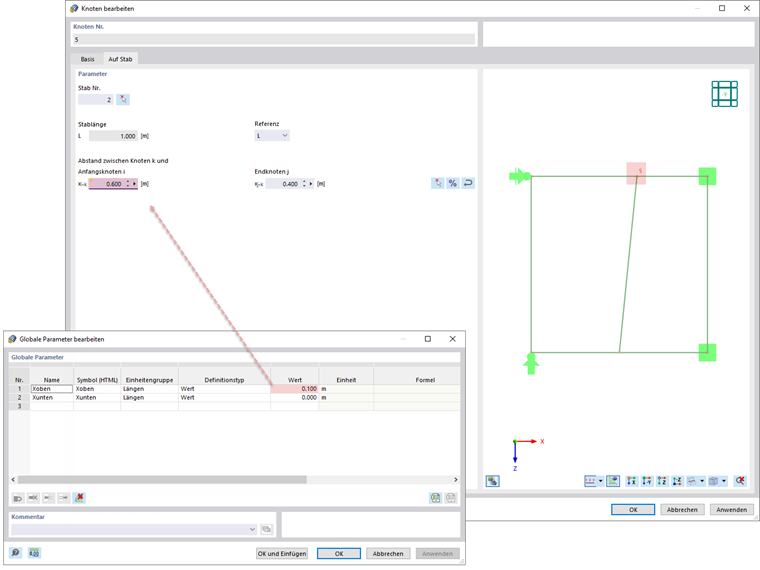This screenshot has height=570, width=760.
Task: Click the work plane view icon in preview toolbar
Action: click(692, 481)
